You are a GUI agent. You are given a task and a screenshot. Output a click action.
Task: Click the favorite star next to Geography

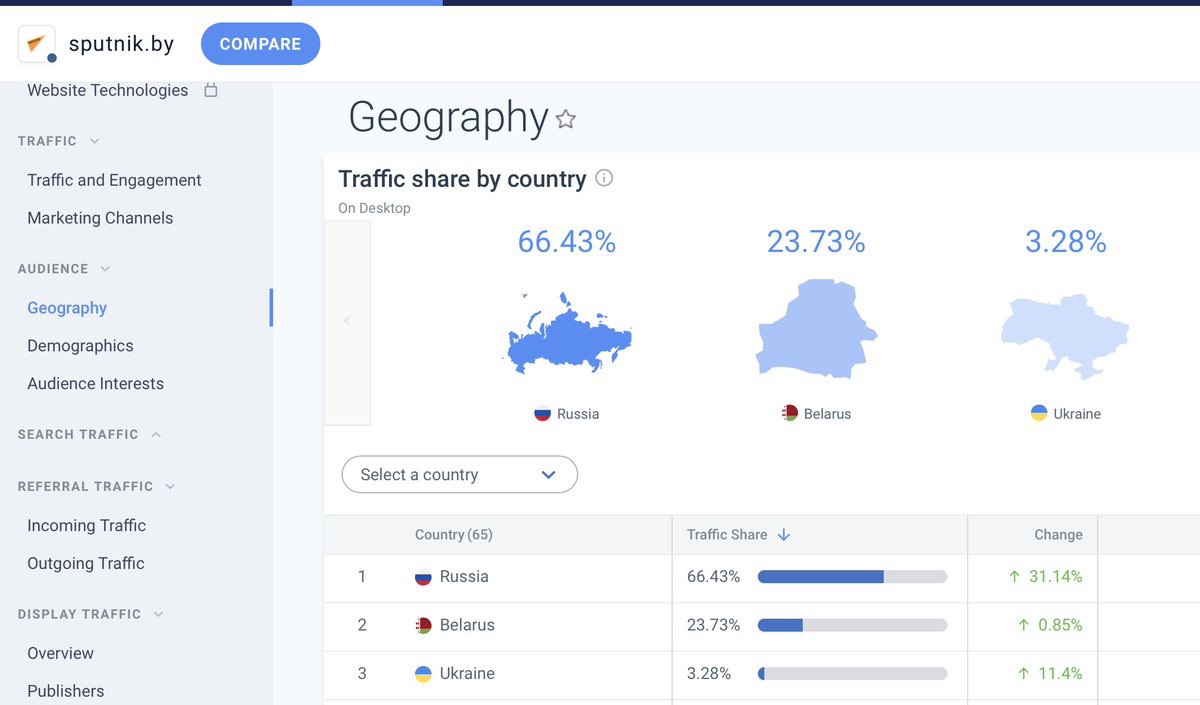(x=566, y=119)
